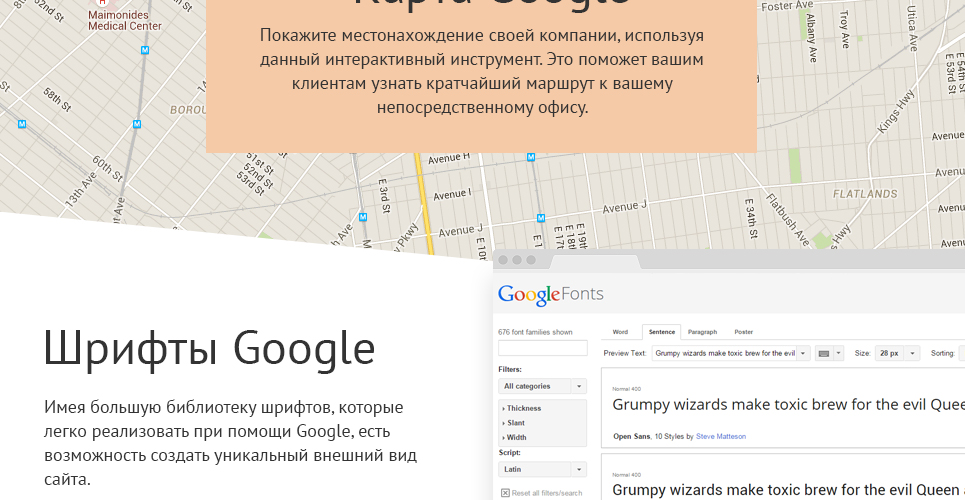Click the 676 font families shown text
965x500 pixels.
coord(535,332)
